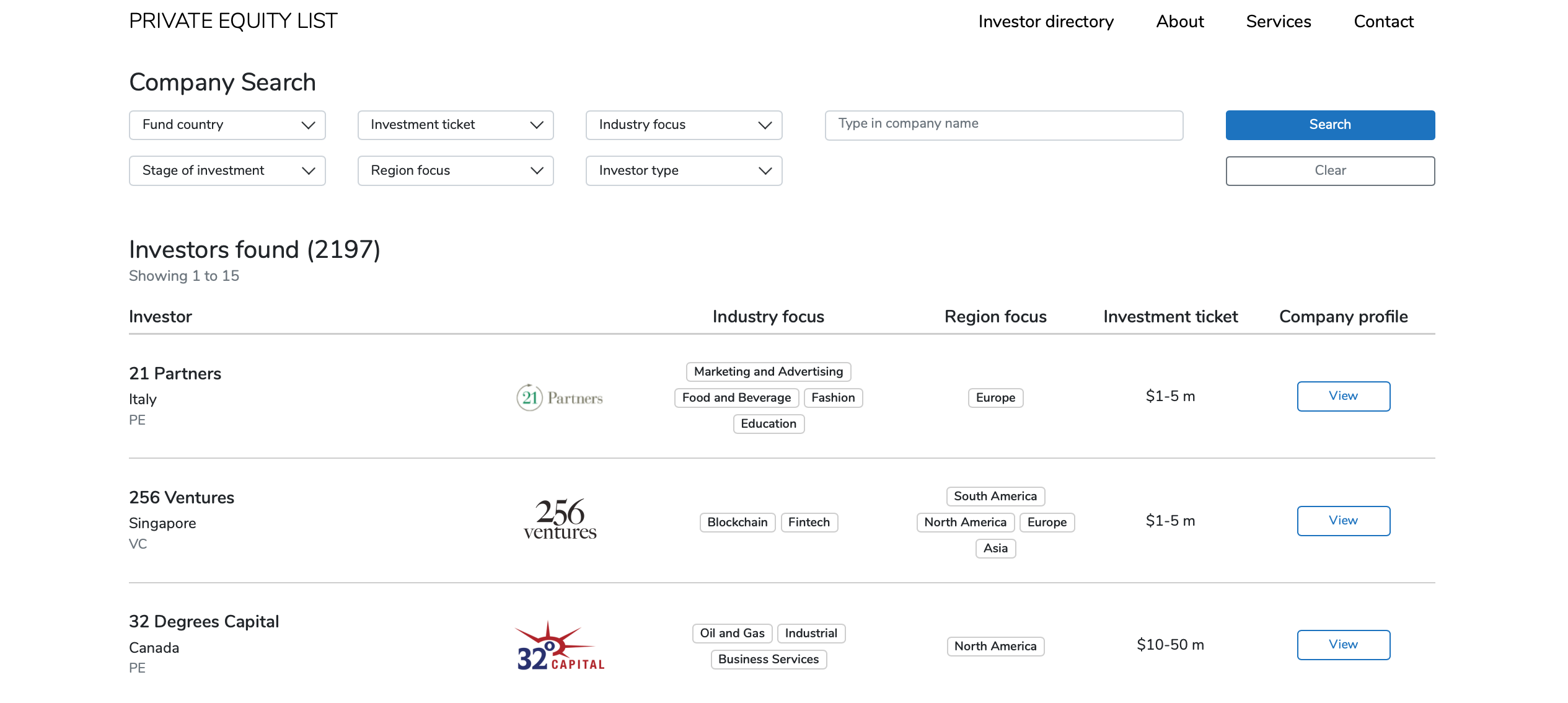
Task: Open the Investor type dropdown
Action: 683,170
